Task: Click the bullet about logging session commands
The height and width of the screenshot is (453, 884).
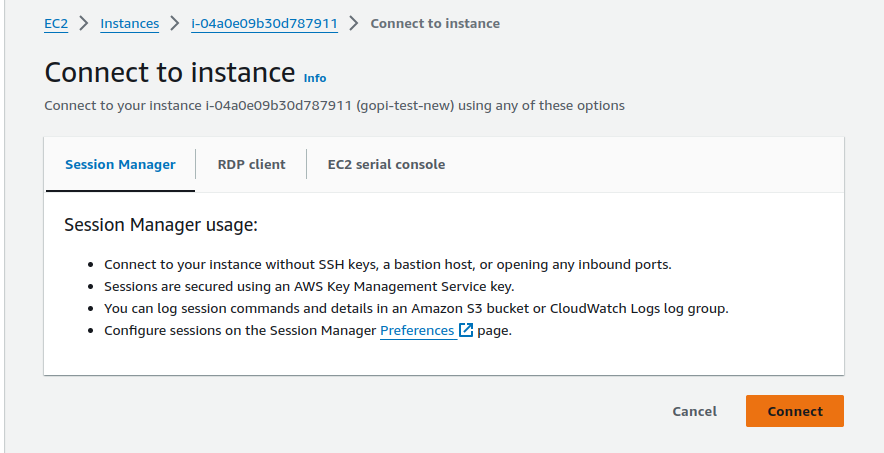Action: point(416,309)
